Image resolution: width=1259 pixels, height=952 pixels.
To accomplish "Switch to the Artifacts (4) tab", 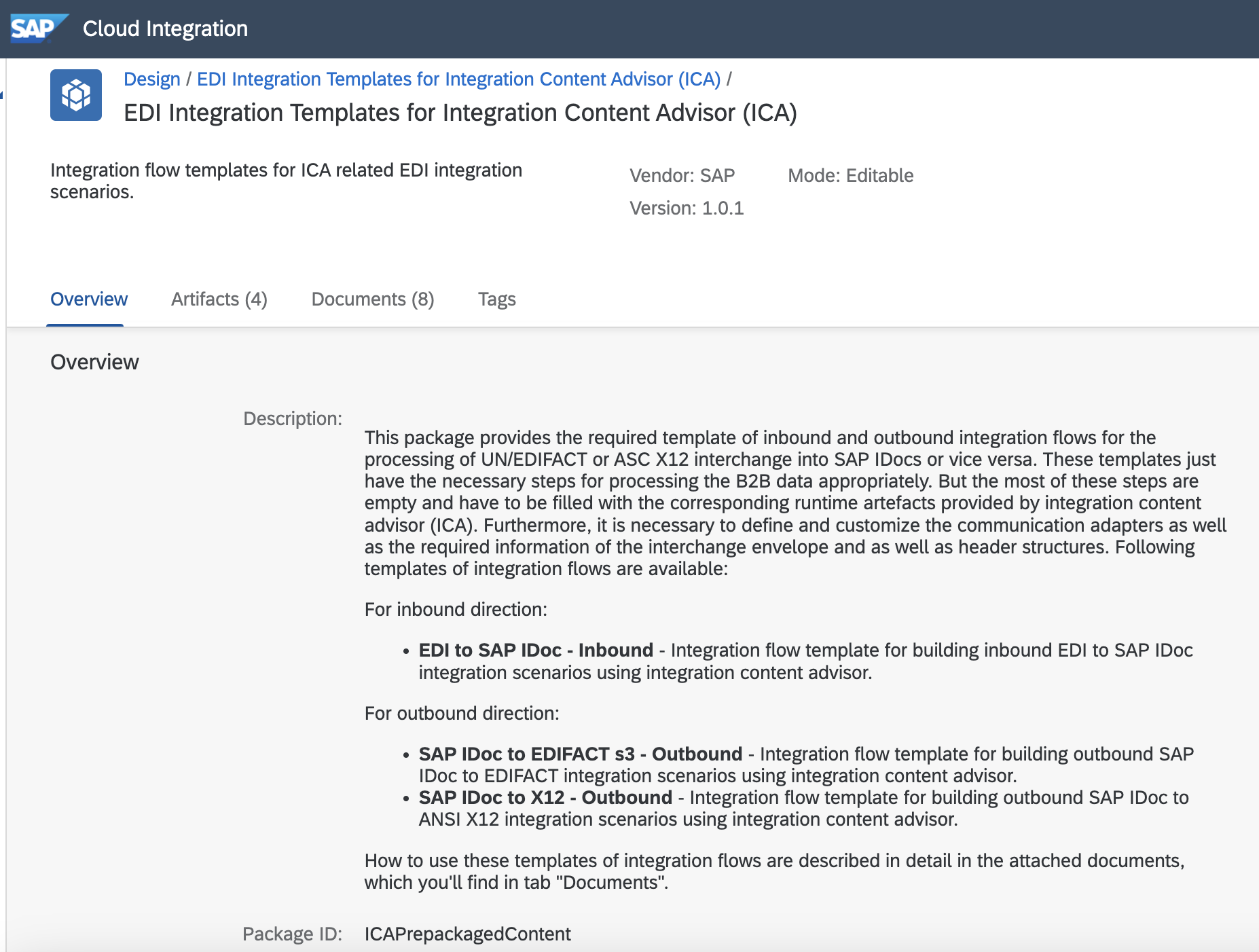I will tap(219, 299).
